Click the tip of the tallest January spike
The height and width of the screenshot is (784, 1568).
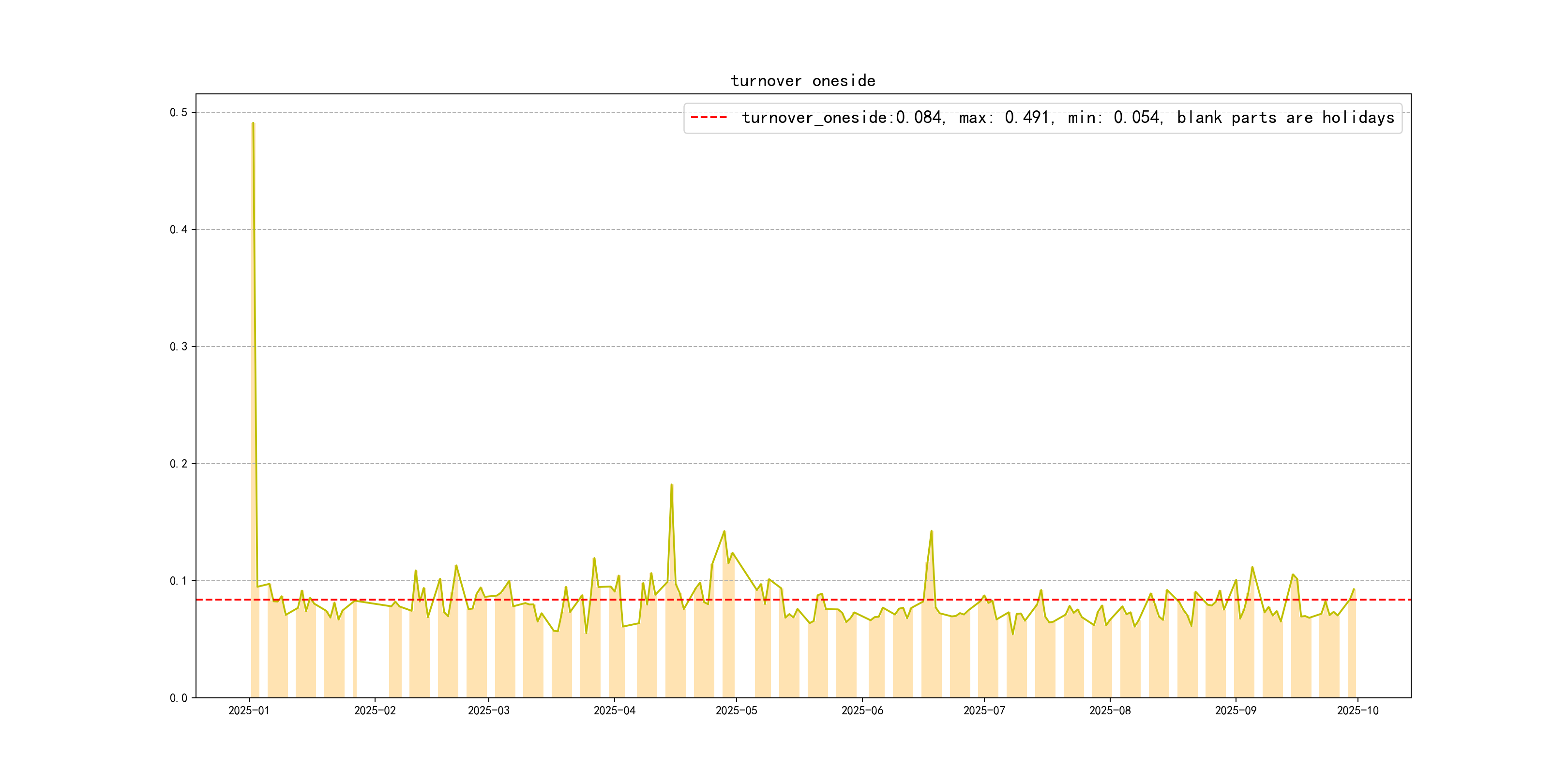tap(253, 123)
